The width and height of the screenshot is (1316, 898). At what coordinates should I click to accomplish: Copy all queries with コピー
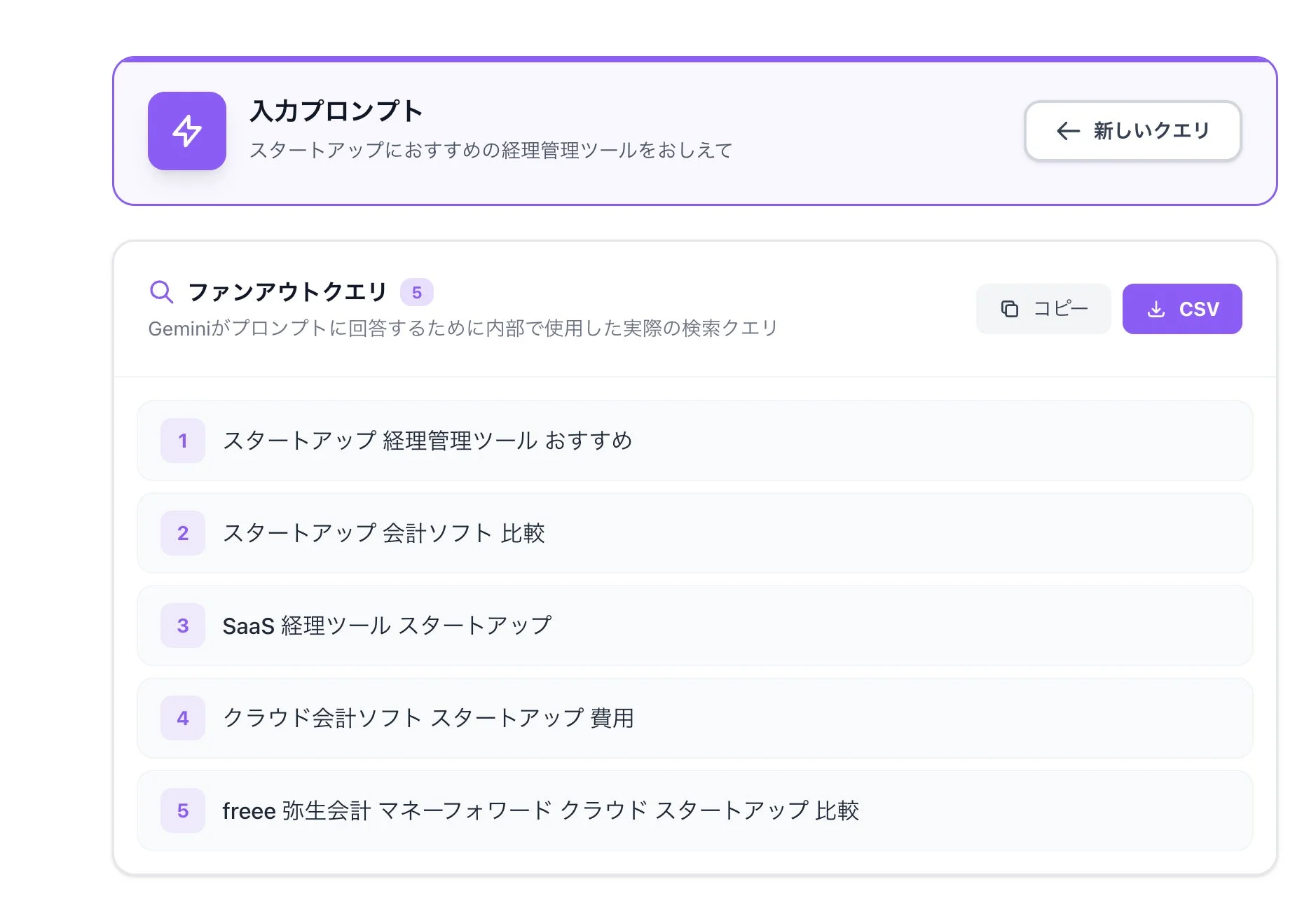pyautogui.click(x=1043, y=308)
